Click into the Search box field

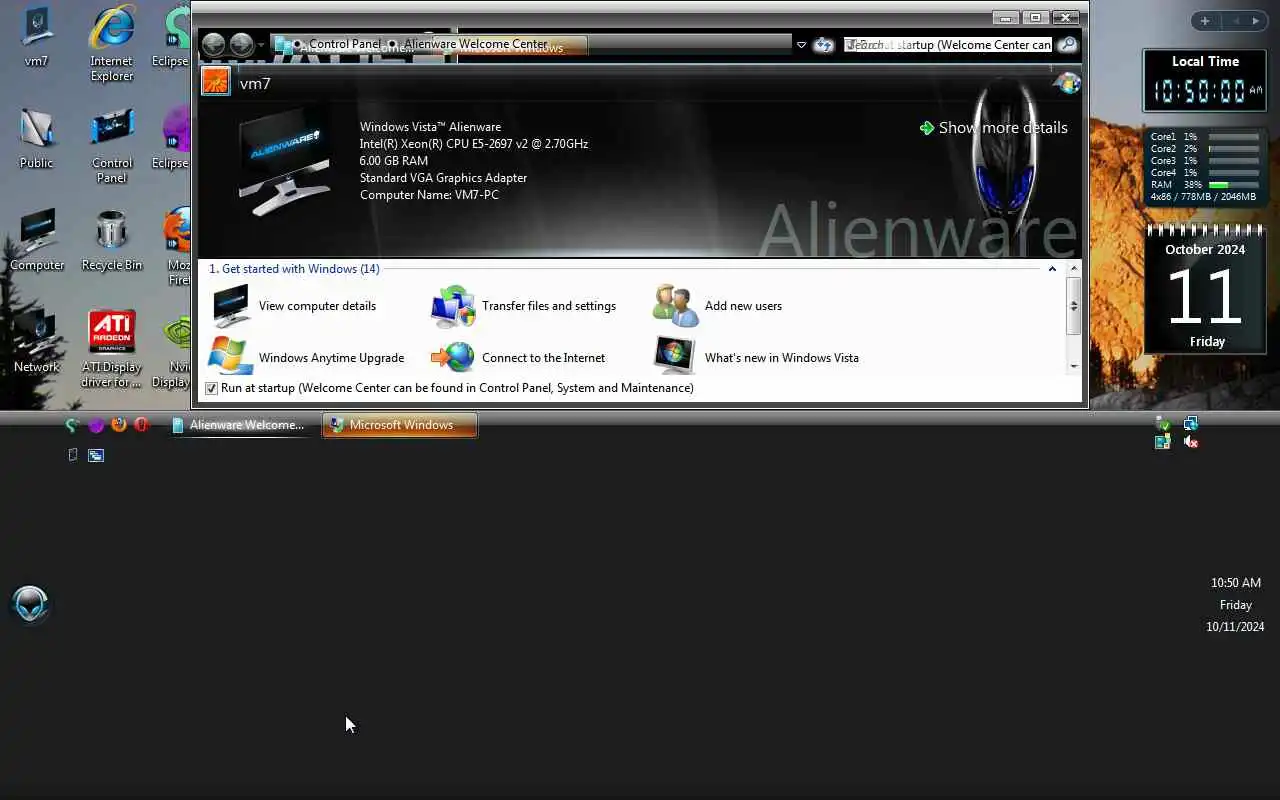948,45
